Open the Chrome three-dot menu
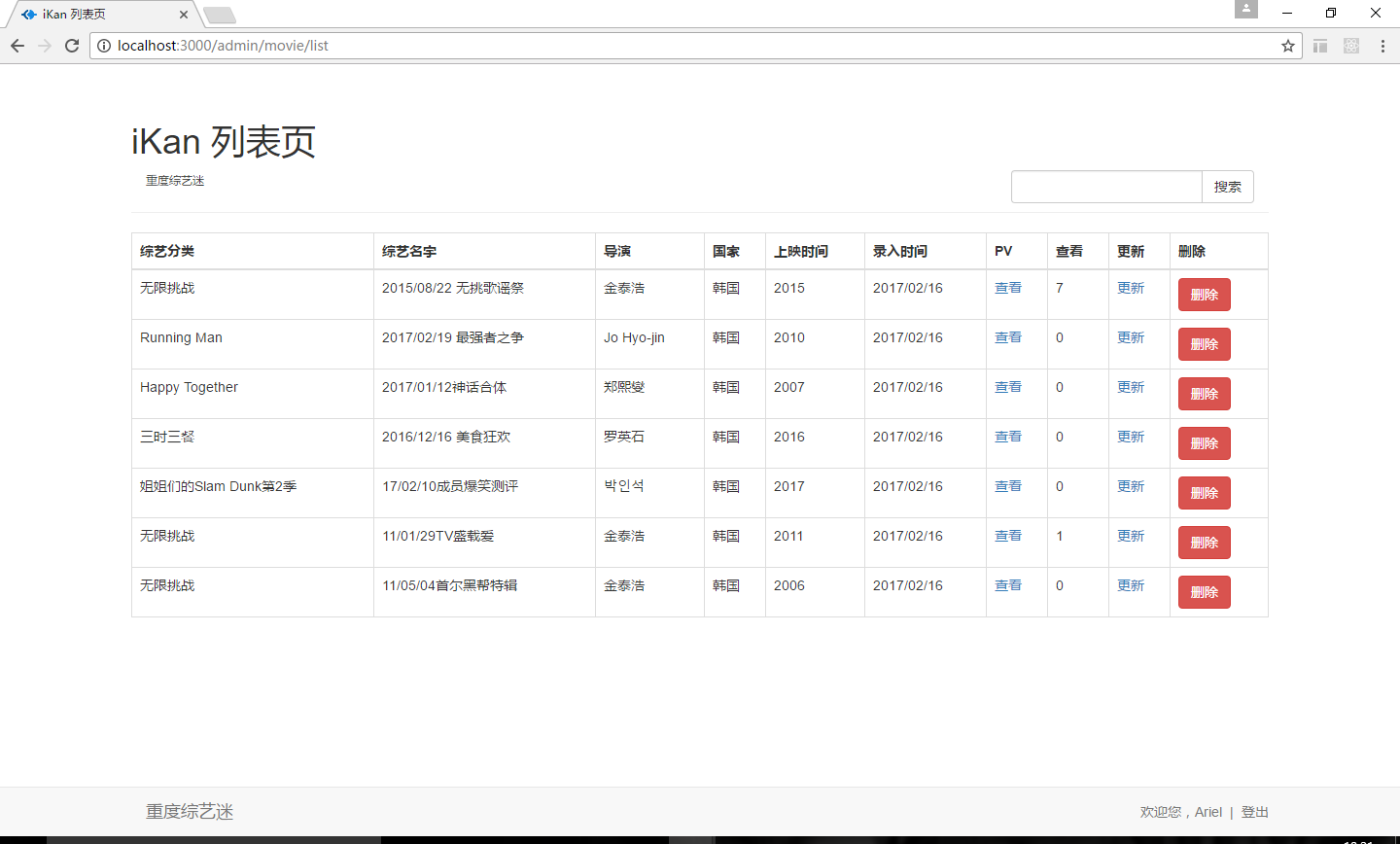 1382,46
